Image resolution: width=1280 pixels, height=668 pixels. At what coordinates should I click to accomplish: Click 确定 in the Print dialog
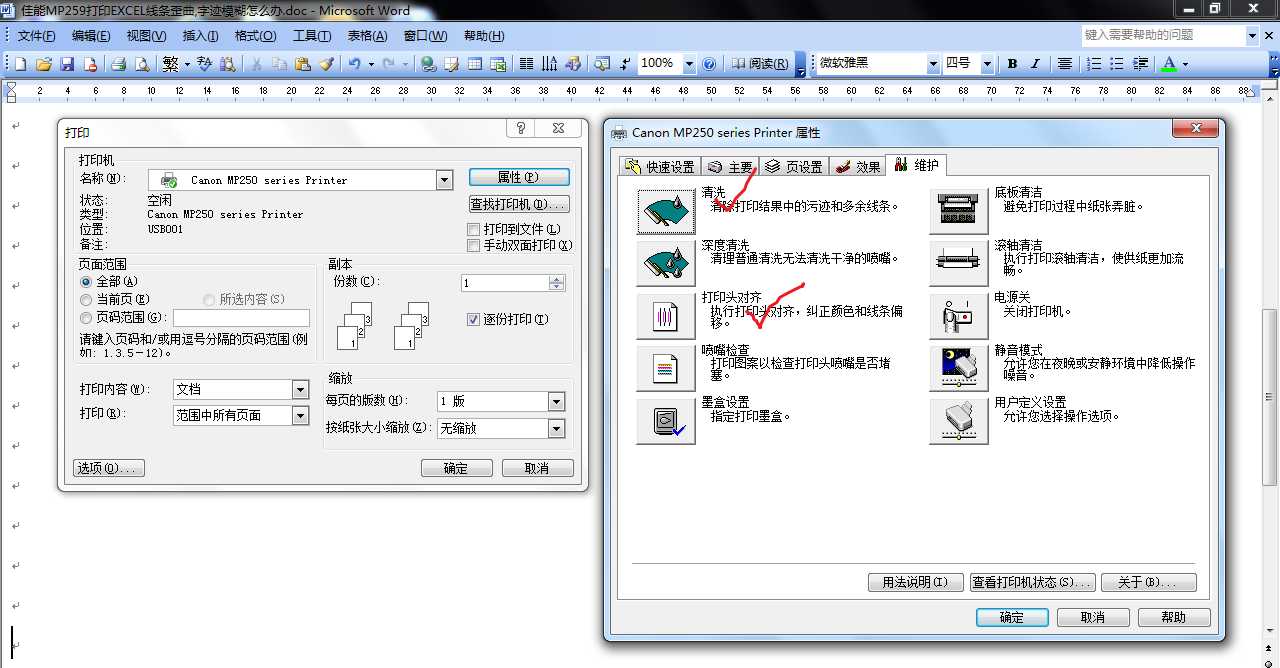tap(456, 468)
